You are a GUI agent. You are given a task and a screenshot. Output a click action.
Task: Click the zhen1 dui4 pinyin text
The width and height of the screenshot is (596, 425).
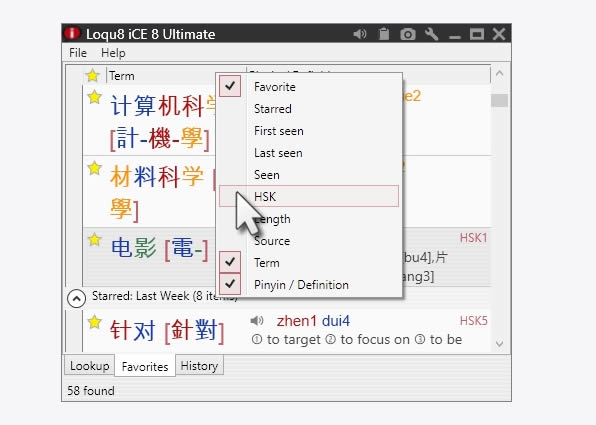pyautogui.click(x=313, y=321)
